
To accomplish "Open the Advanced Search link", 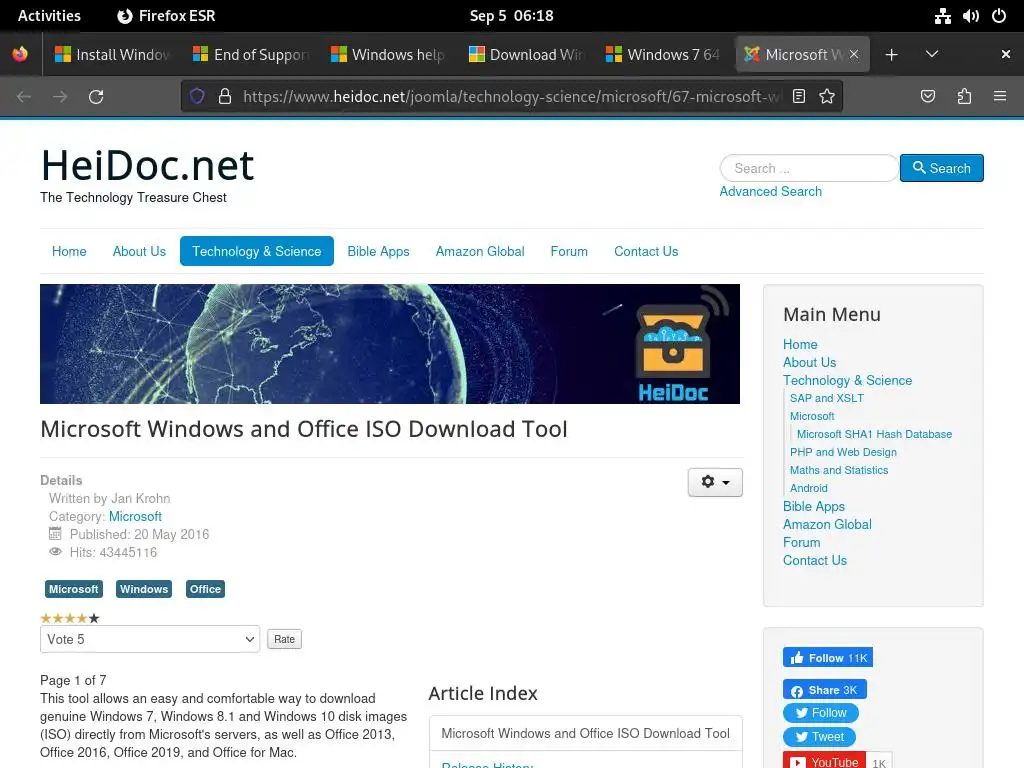I will click(x=771, y=191).
